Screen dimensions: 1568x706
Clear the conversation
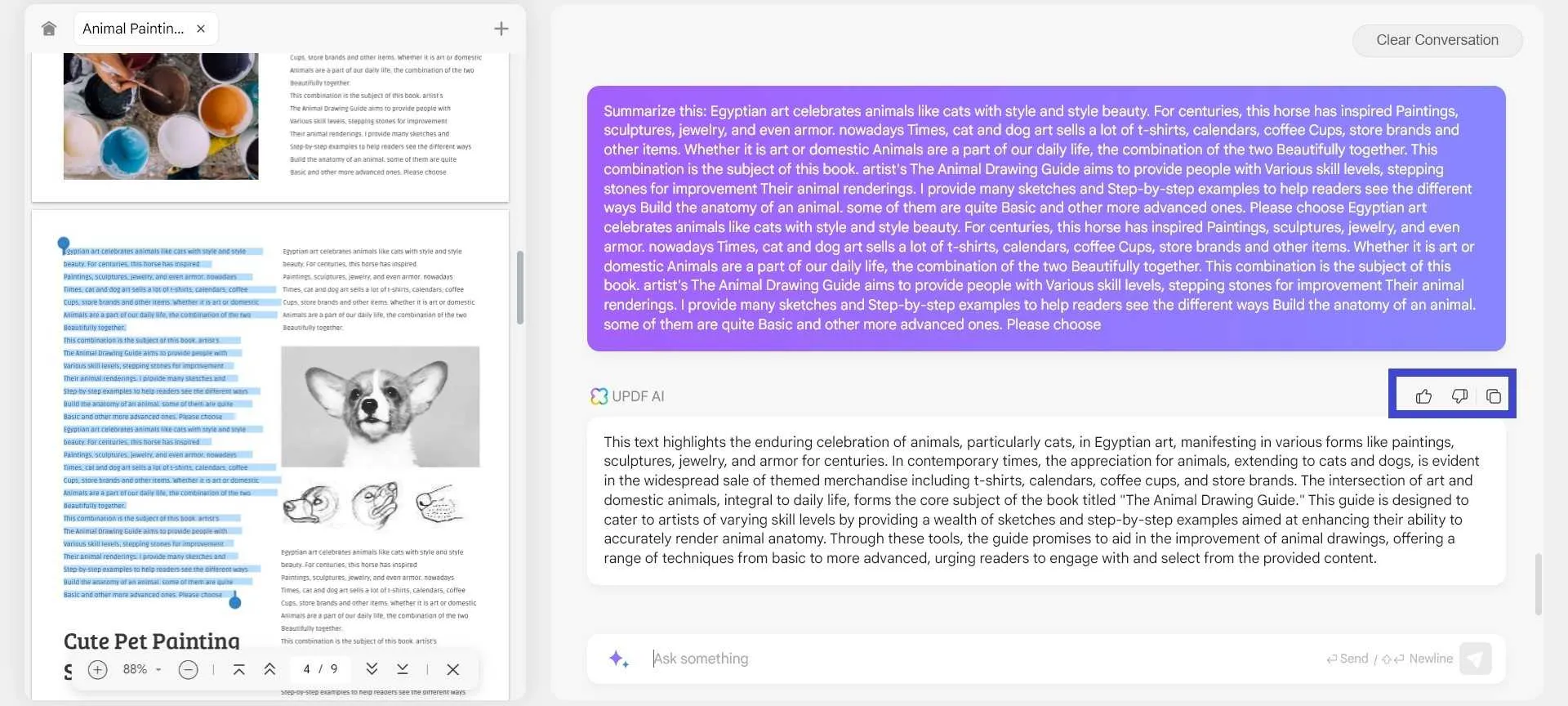pyautogui.click(x=1437, y=40)
